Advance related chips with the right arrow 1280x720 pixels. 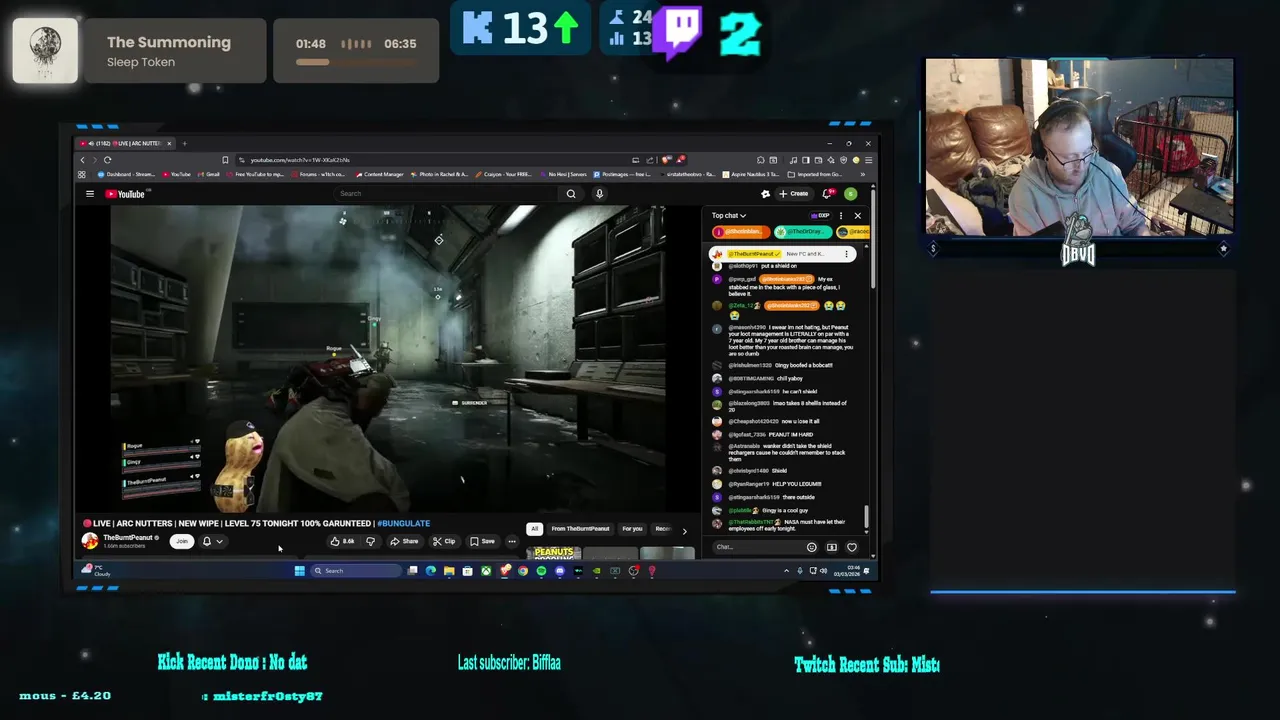coord(684,531)
